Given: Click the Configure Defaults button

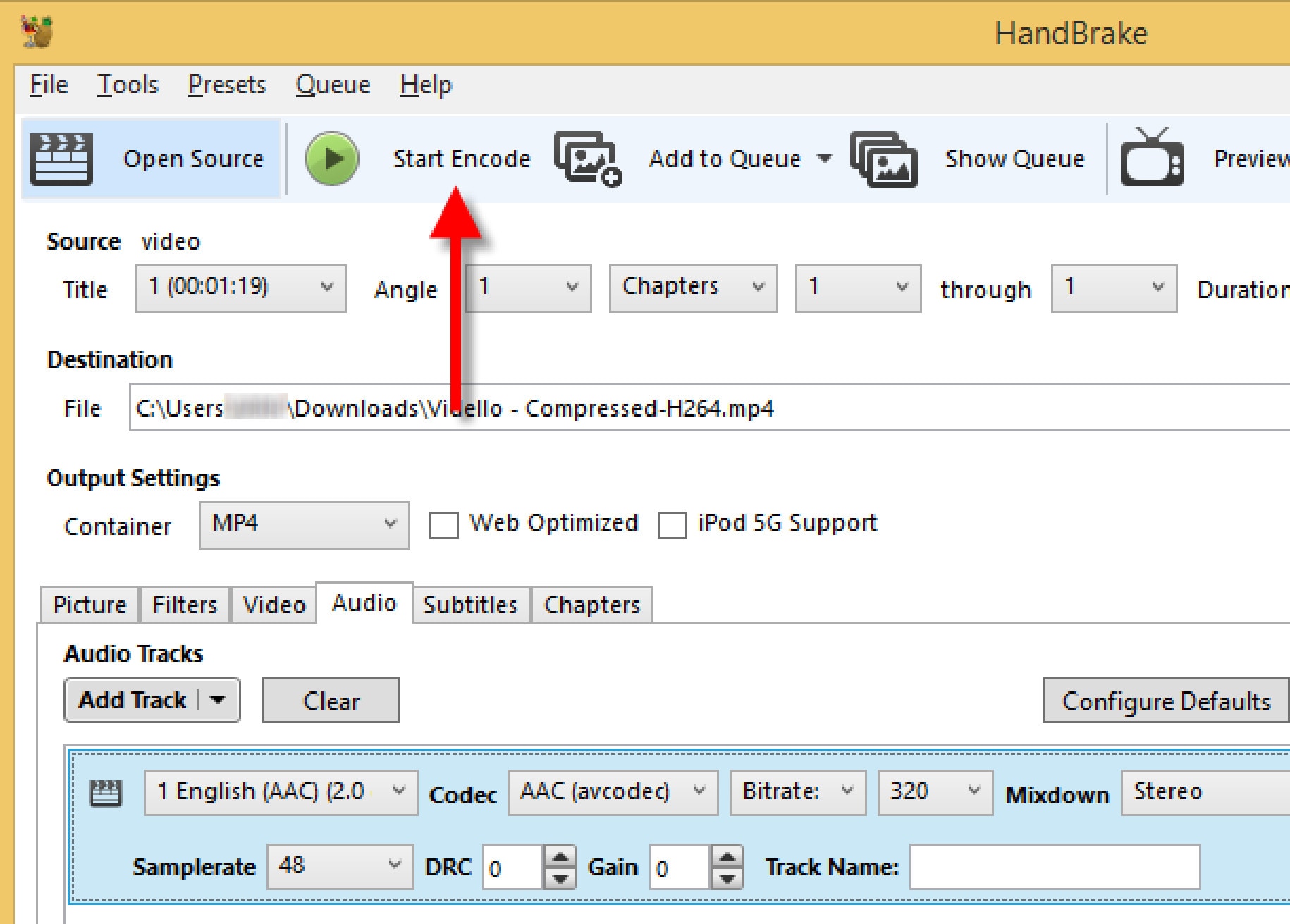Looking at the screenshot, I should click(x=1167, y=700).
